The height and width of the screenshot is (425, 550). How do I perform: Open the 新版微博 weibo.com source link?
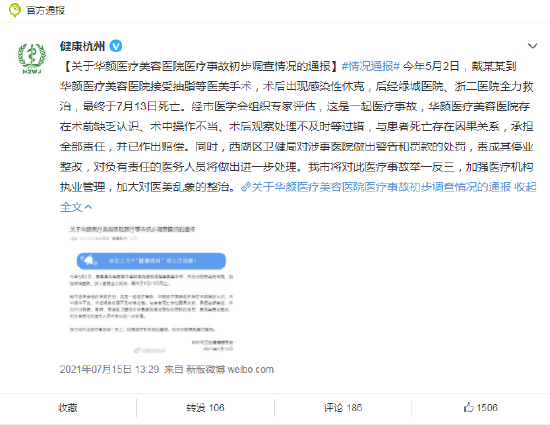pyautogui.click(x=230, y=369)
